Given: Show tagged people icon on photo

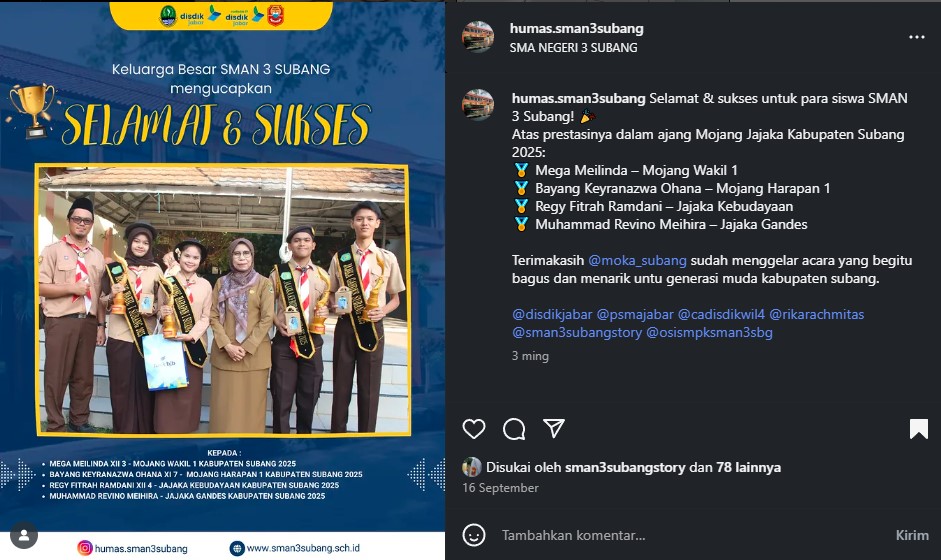Looking at the screenshot, I should (24, 535).
